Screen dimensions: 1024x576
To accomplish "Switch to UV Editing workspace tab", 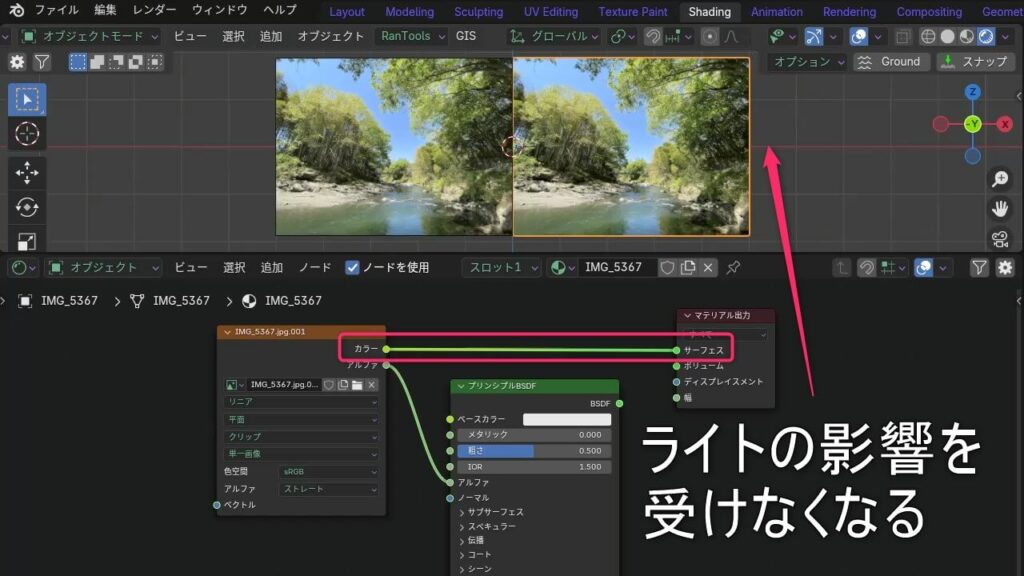I will 551,12.
